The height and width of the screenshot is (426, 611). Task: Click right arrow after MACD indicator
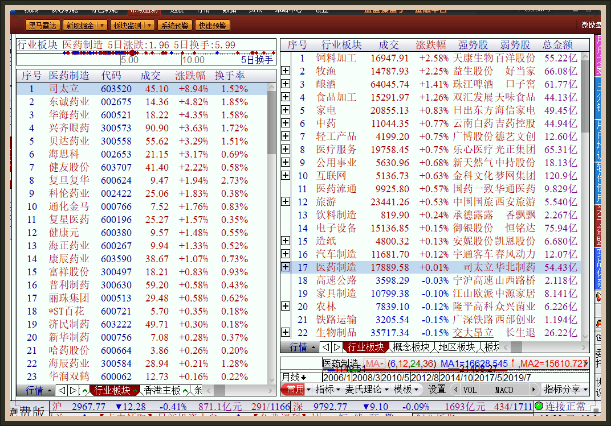click(x=534, y=389)
